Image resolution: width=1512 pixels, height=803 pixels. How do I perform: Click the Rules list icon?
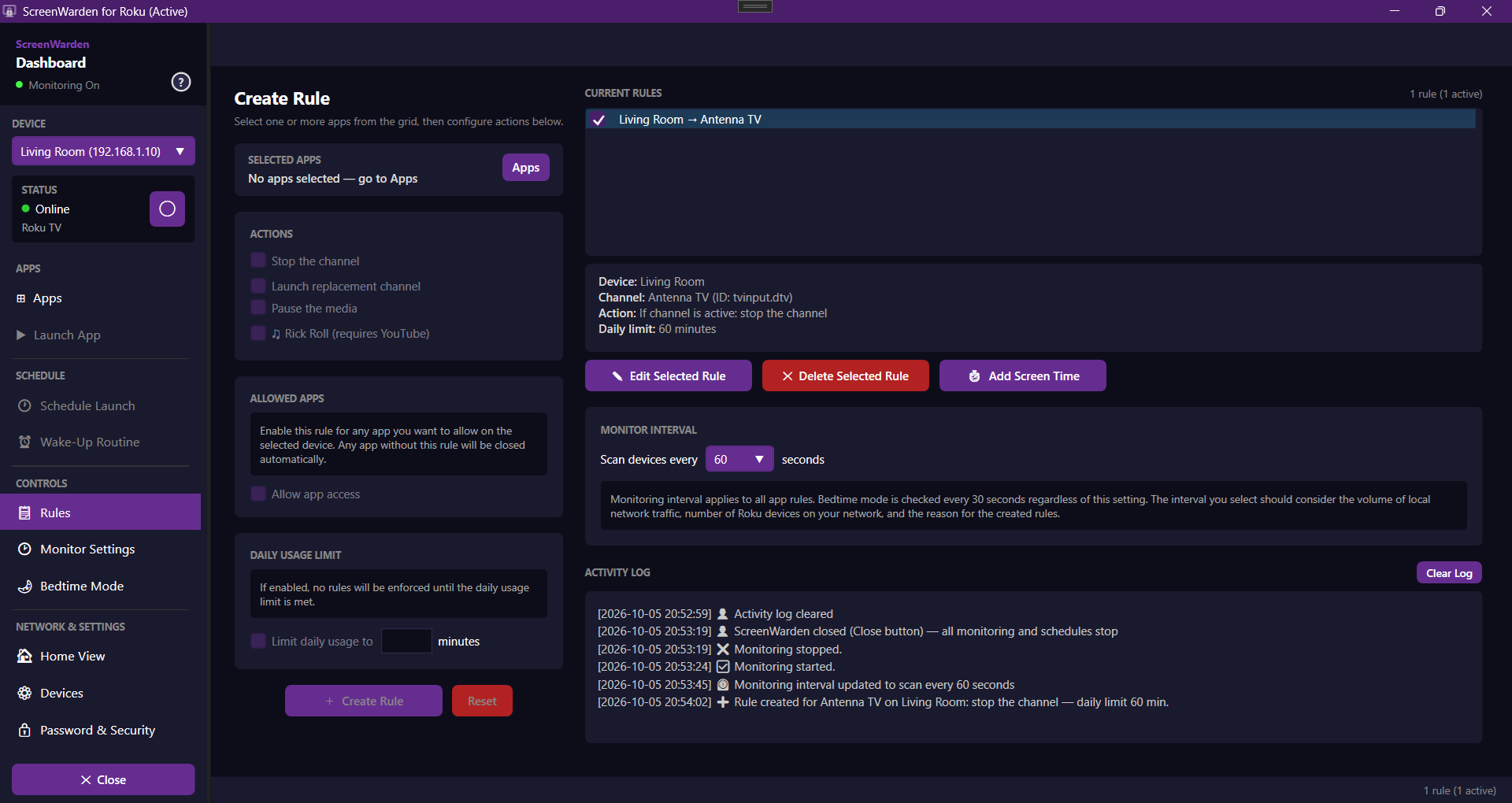[24, 513]
